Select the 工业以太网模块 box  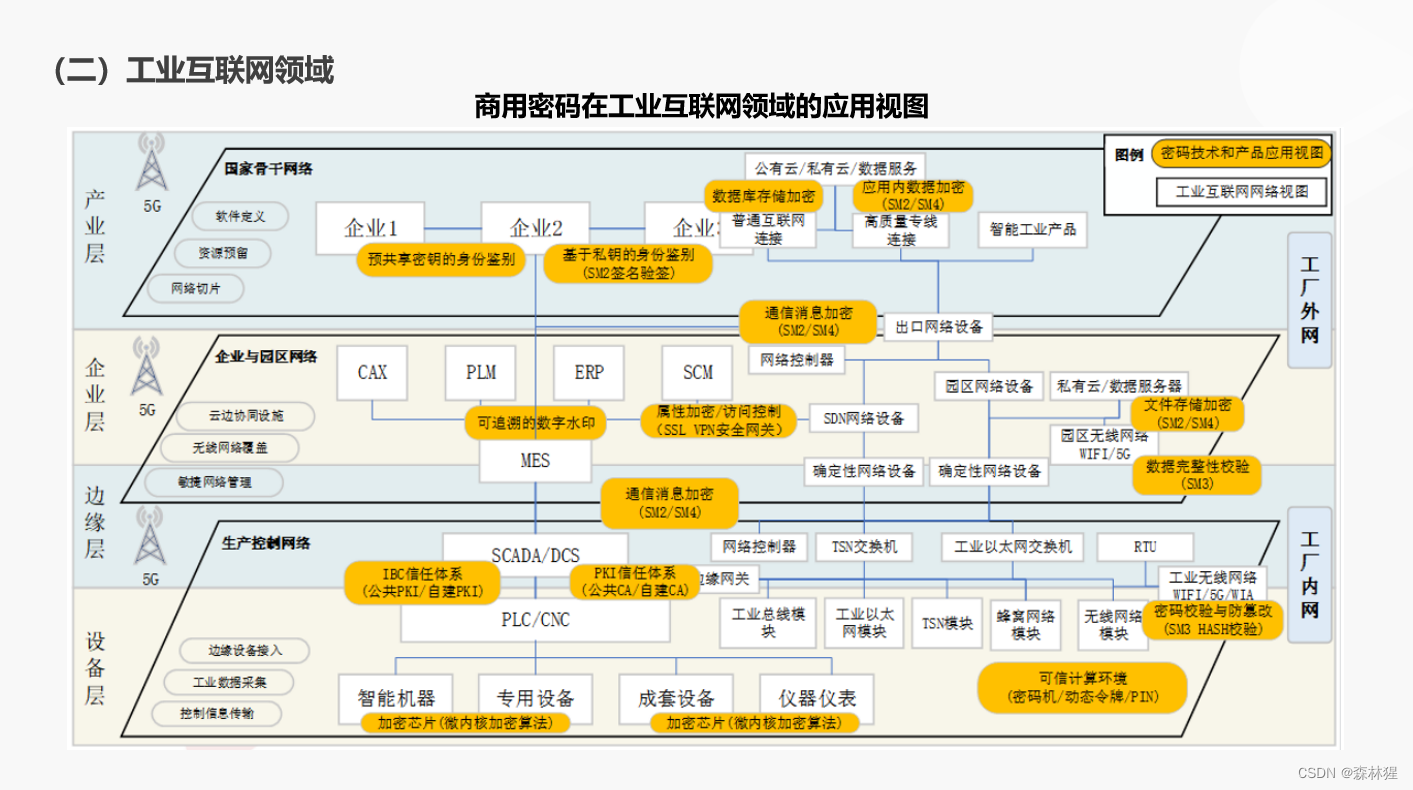[x=864, y=623]
